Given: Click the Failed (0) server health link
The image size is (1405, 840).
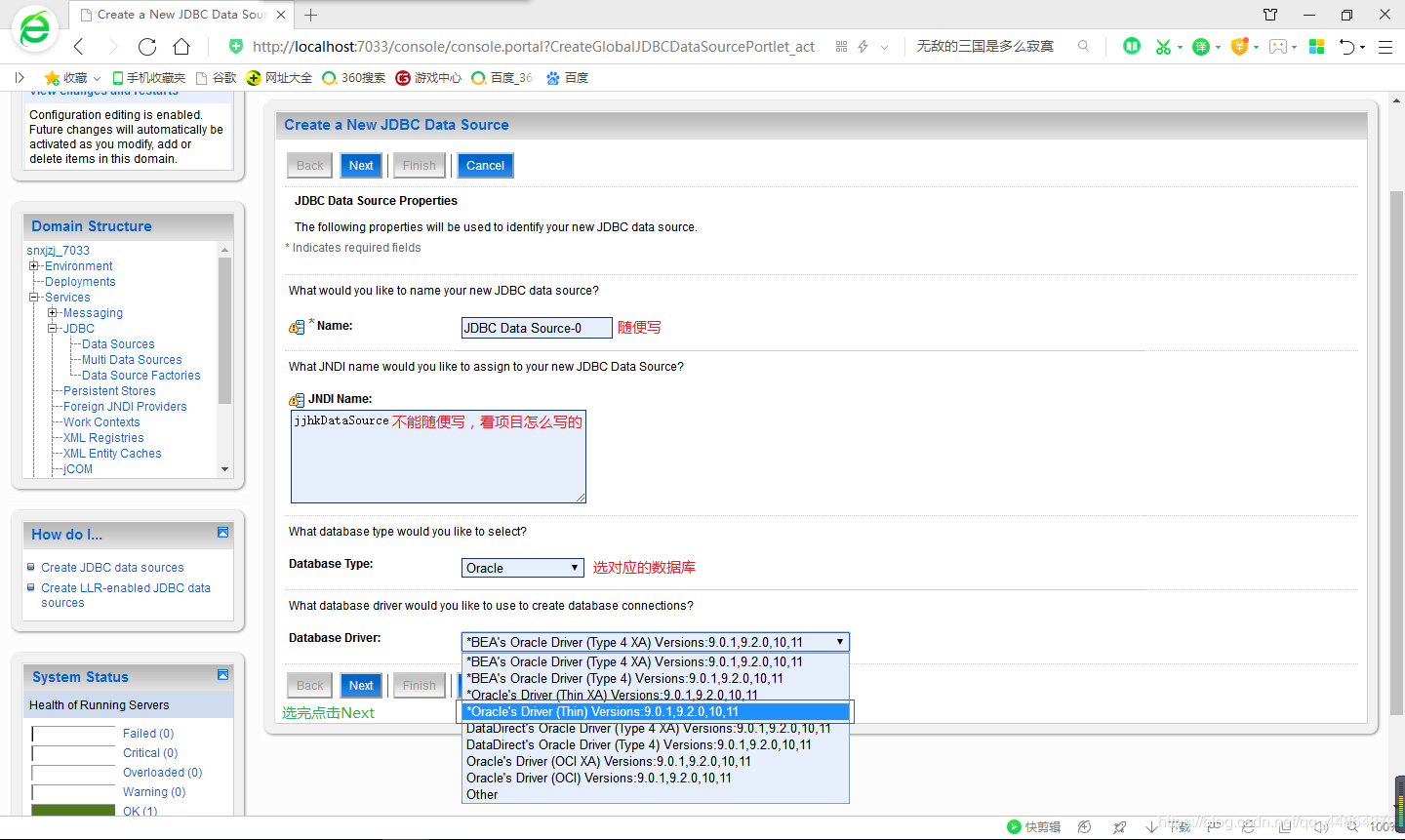Looking at the screenshot, I should (x=148, y=733).
